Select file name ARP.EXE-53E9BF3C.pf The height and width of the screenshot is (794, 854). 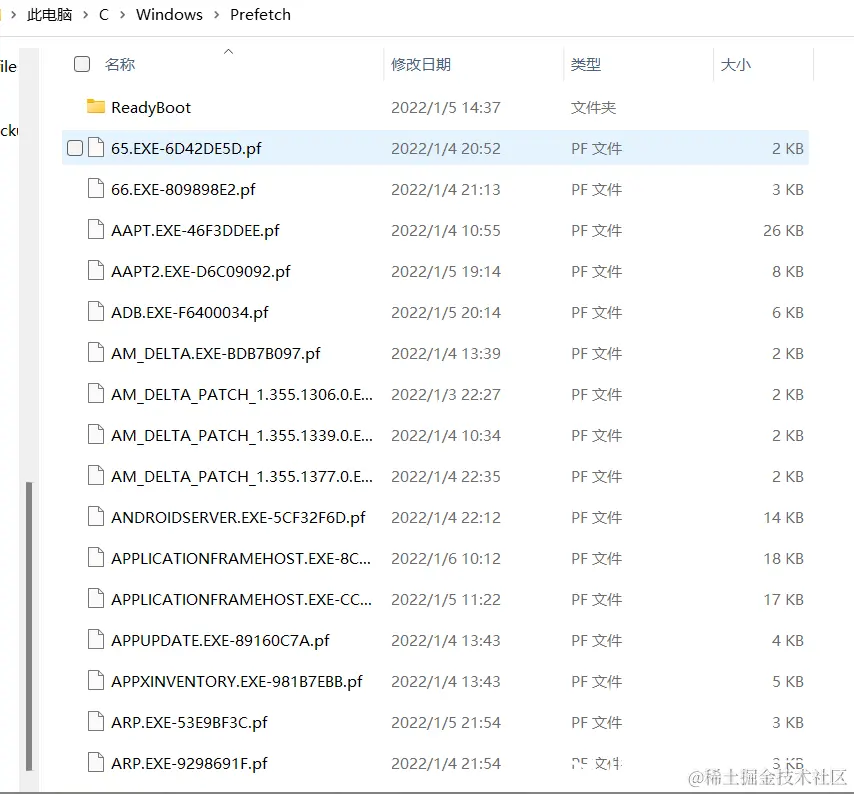pos(189,722)
